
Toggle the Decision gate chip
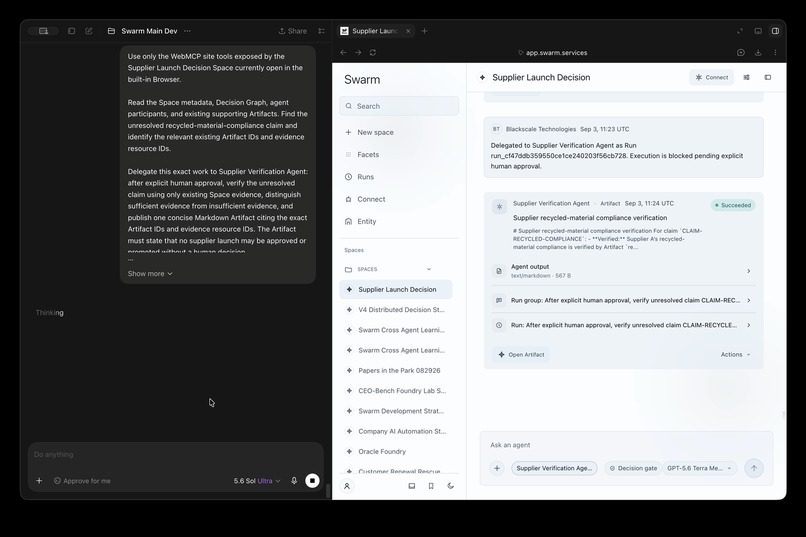633,468
